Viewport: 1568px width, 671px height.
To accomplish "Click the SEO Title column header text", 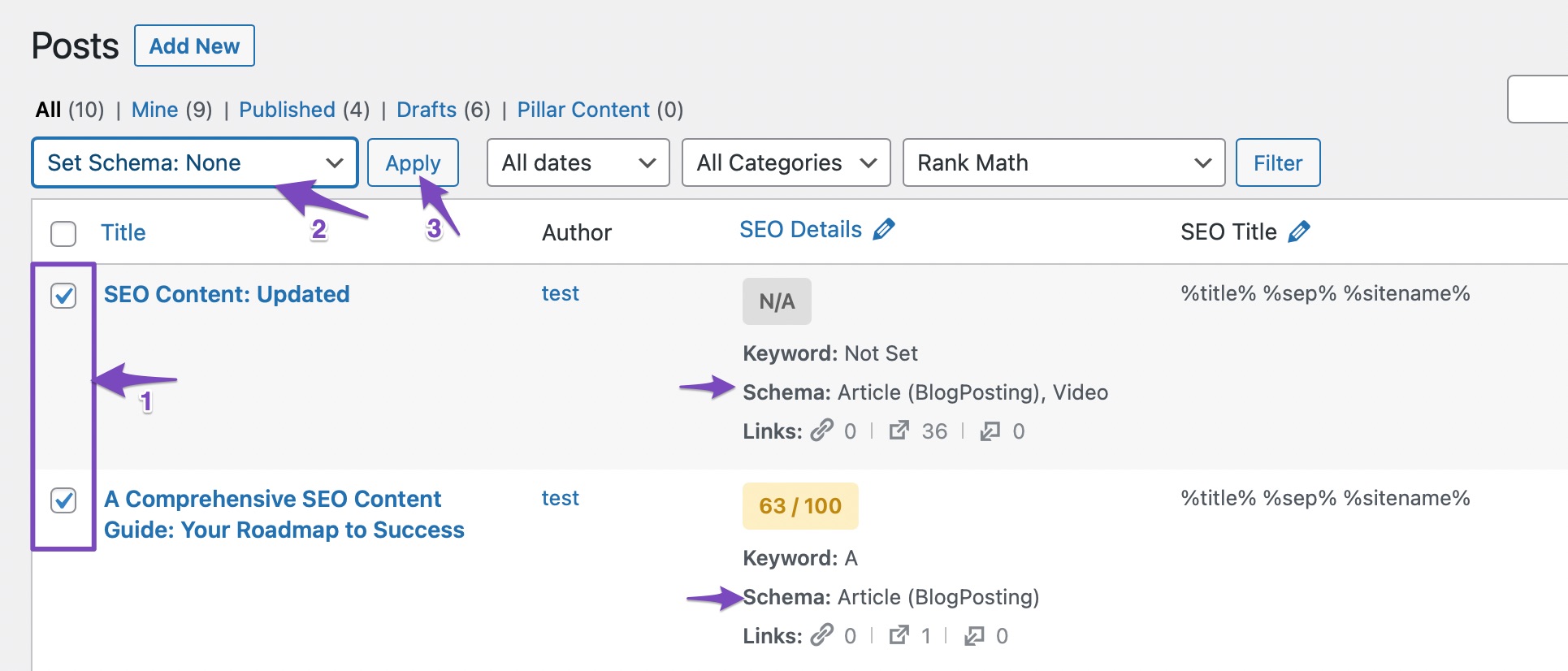I will [x=1228, y=232].
